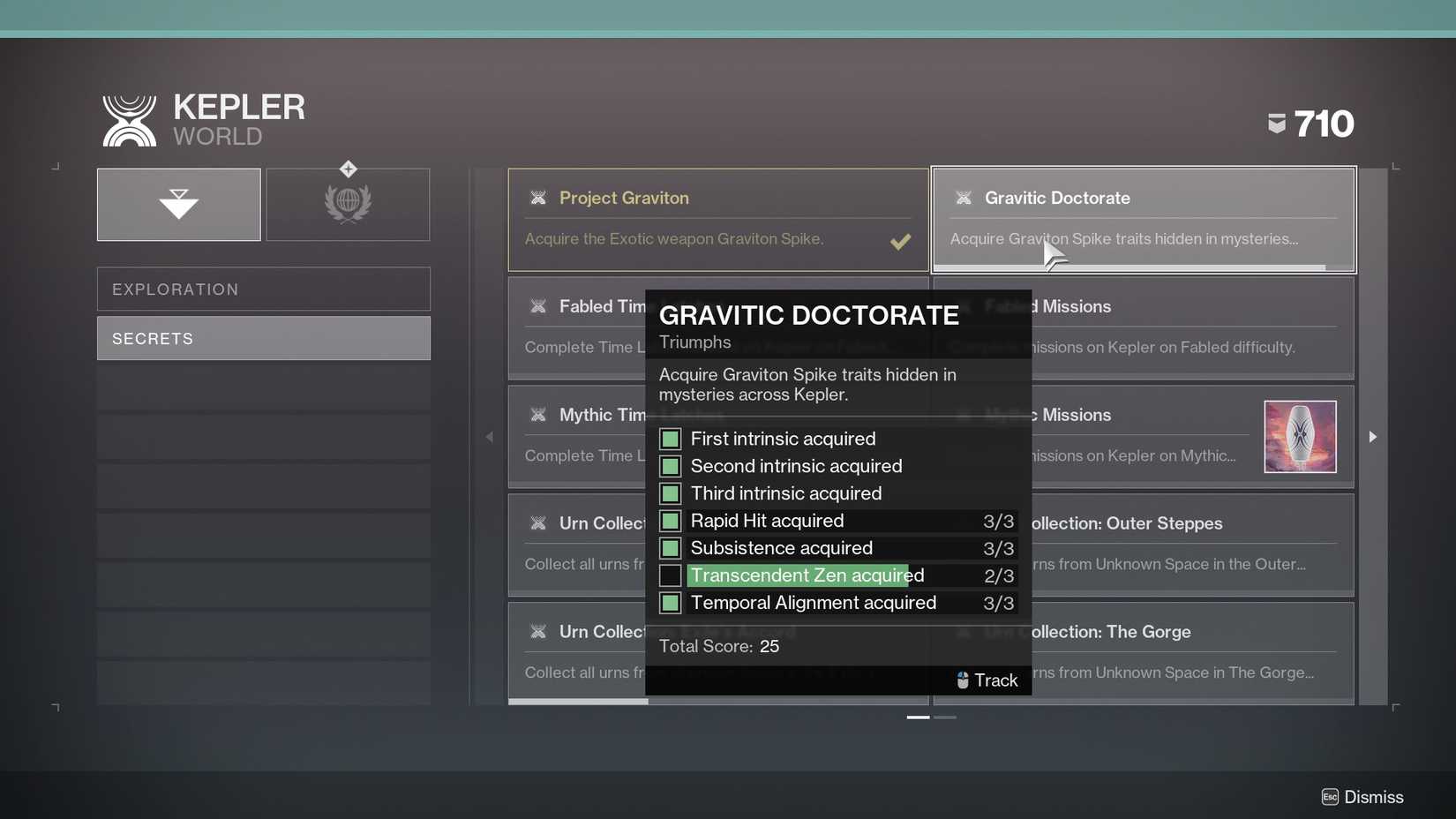Viewport: 1456px width, 819px height.
Task: Click the right navigation chevron
Action: point(1373,436)
